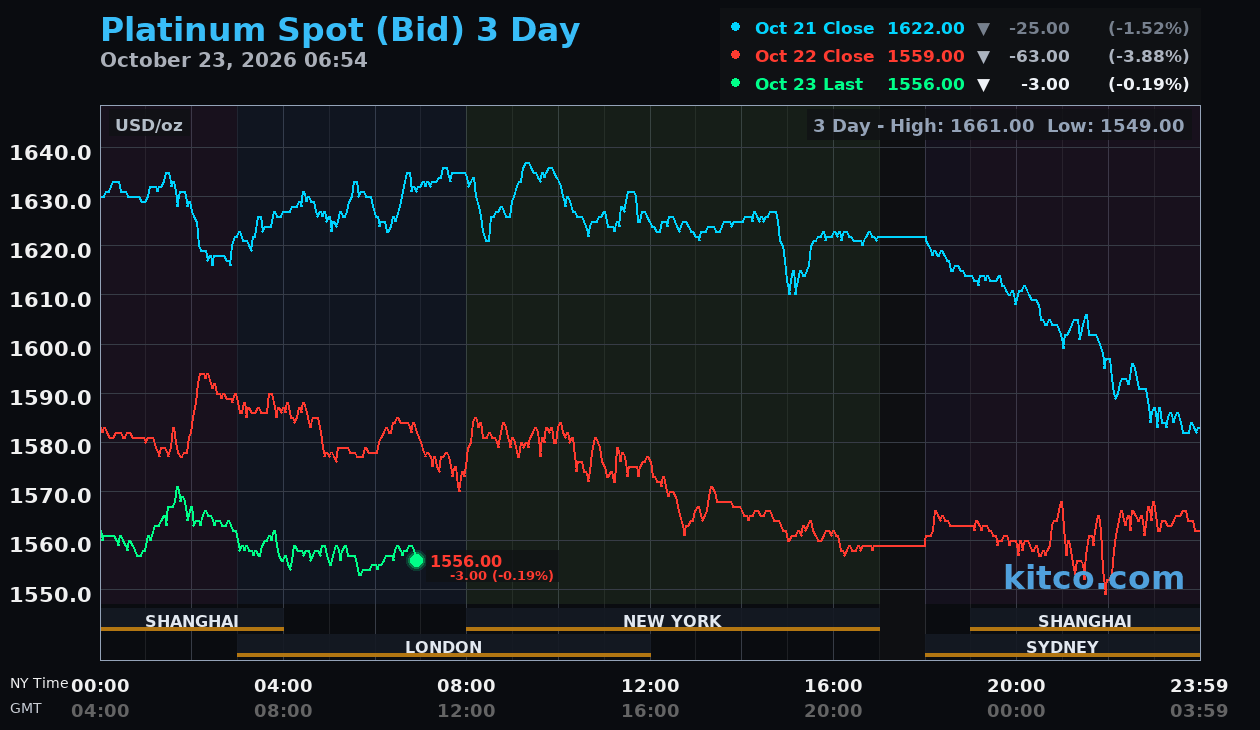Image resolution: width=1260 pixels, height=730 pixels.
Task: Click the 'USD/oz' unit label
Action: click(149, 126)
